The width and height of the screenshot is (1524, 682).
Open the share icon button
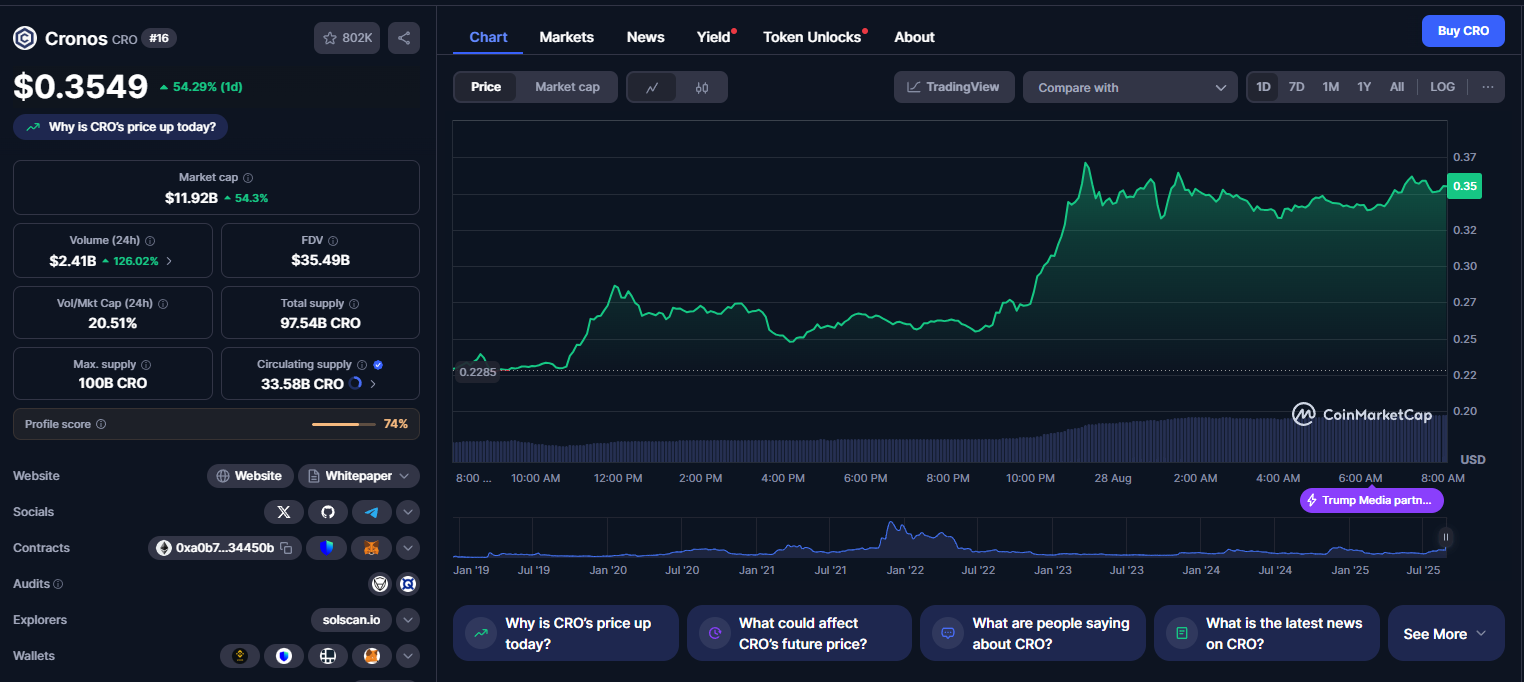pos(404,38)
